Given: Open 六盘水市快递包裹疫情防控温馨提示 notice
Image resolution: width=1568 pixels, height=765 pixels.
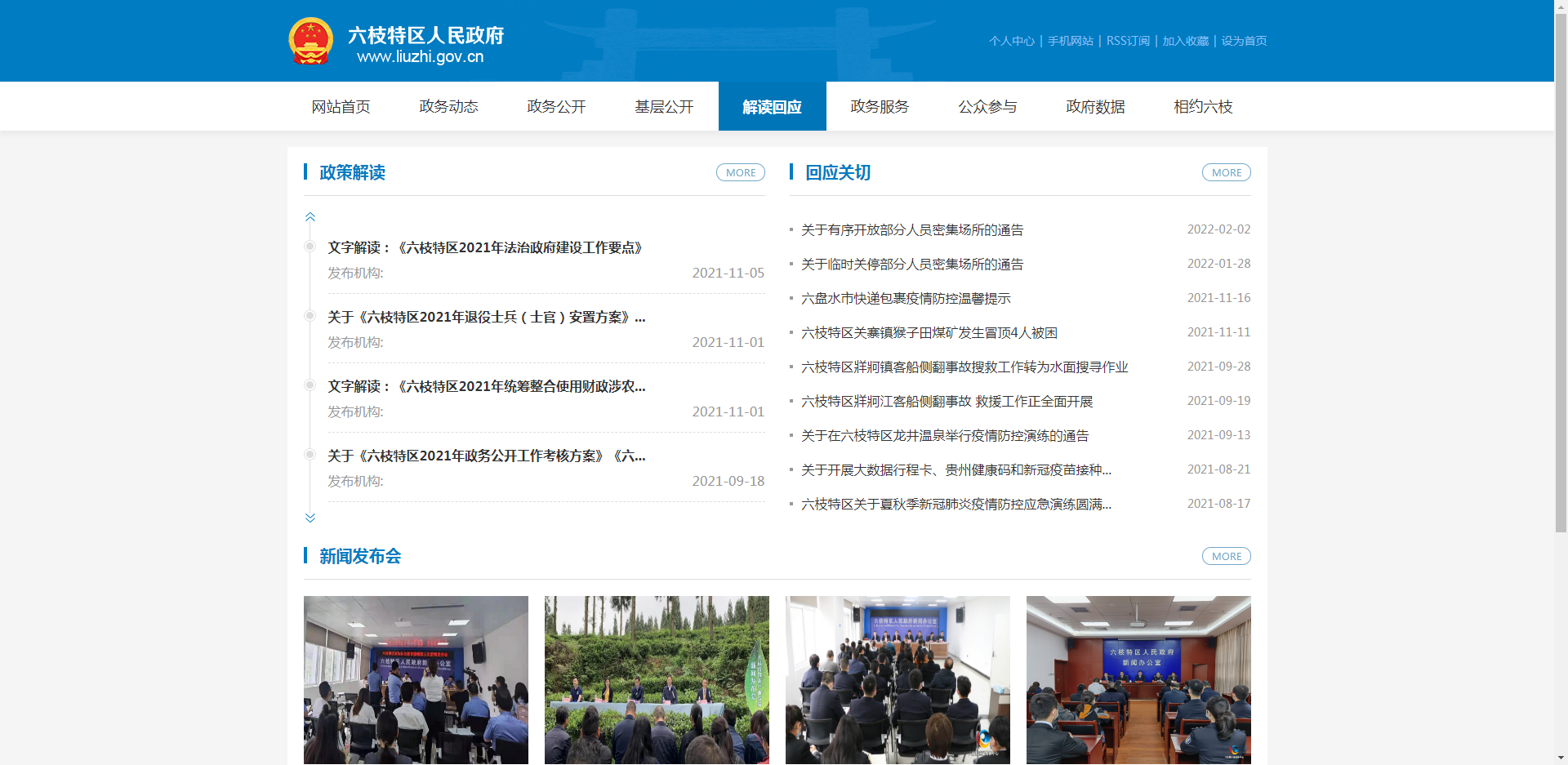Looking at the screenshot, I should coord(906,299).
